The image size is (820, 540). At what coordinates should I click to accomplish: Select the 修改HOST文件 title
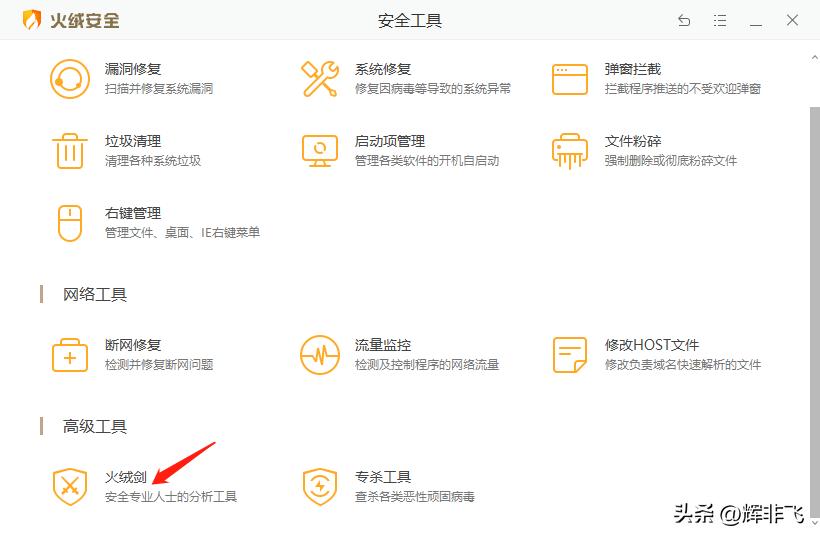point(652,345)
